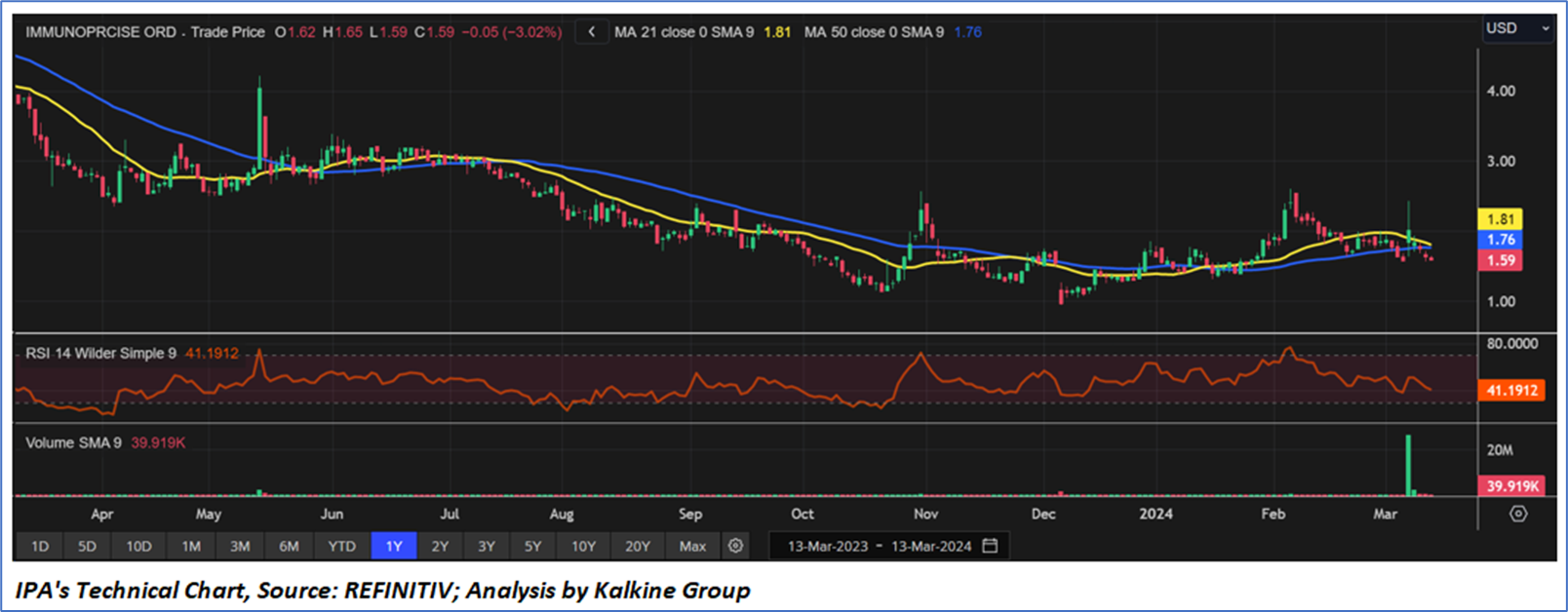
Task: Click the calendar icon in date range
Action: [x=990, y=546]
